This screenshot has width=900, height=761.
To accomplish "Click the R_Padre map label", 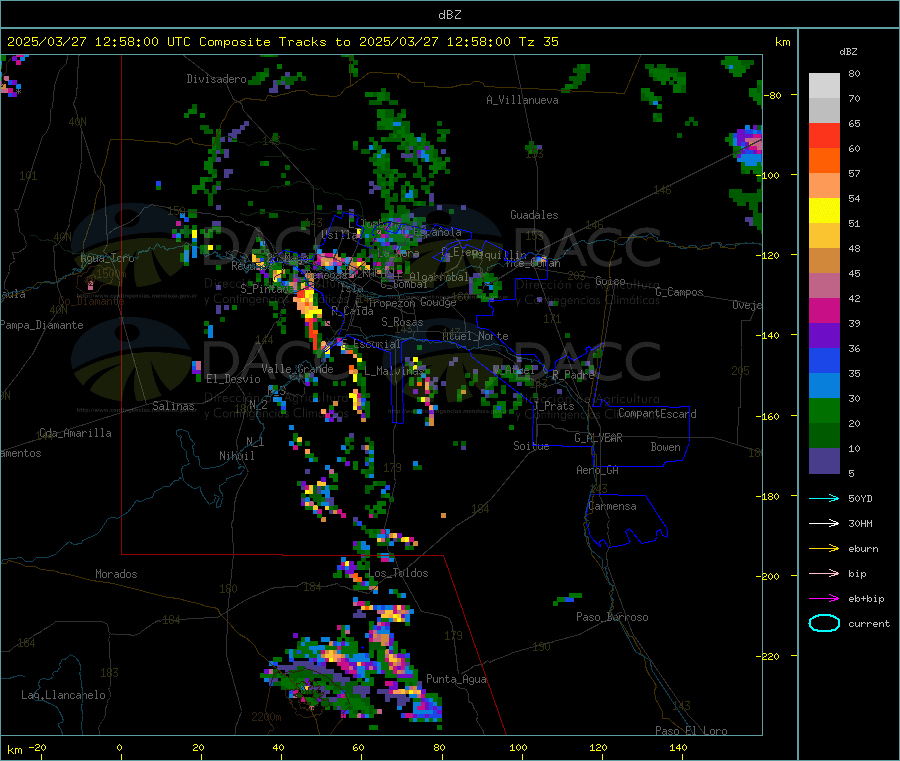I will [573, 375].
